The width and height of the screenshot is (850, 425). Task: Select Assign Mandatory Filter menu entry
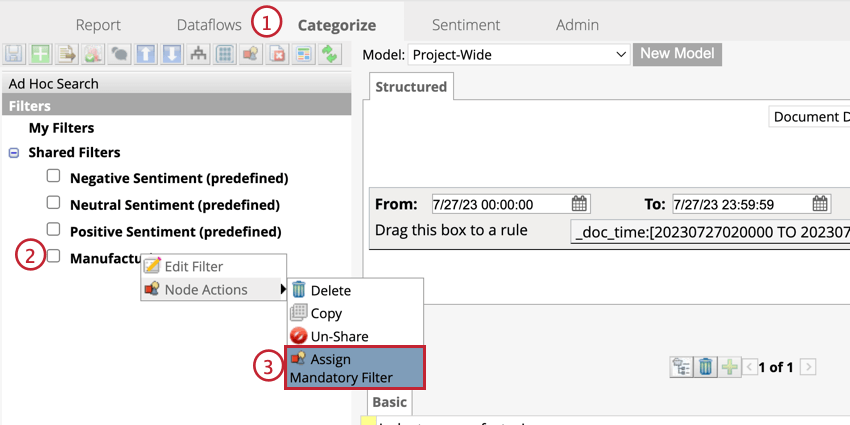point(355,368)
